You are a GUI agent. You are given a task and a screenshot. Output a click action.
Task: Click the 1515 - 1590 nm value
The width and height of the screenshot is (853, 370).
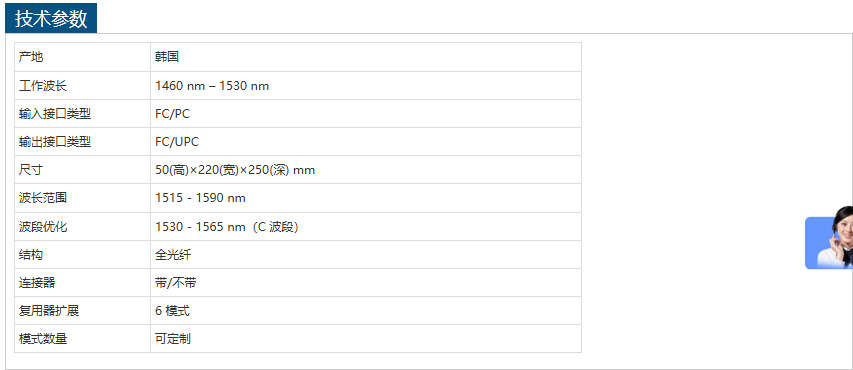click(200, 199)
